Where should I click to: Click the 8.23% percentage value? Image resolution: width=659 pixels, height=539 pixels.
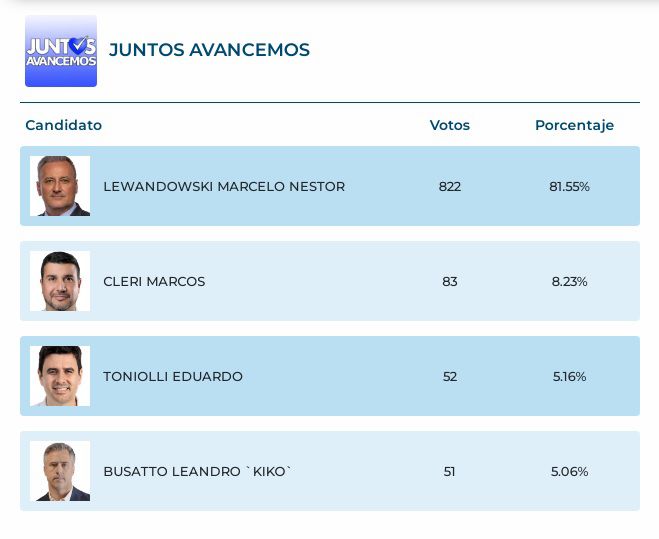569,281
